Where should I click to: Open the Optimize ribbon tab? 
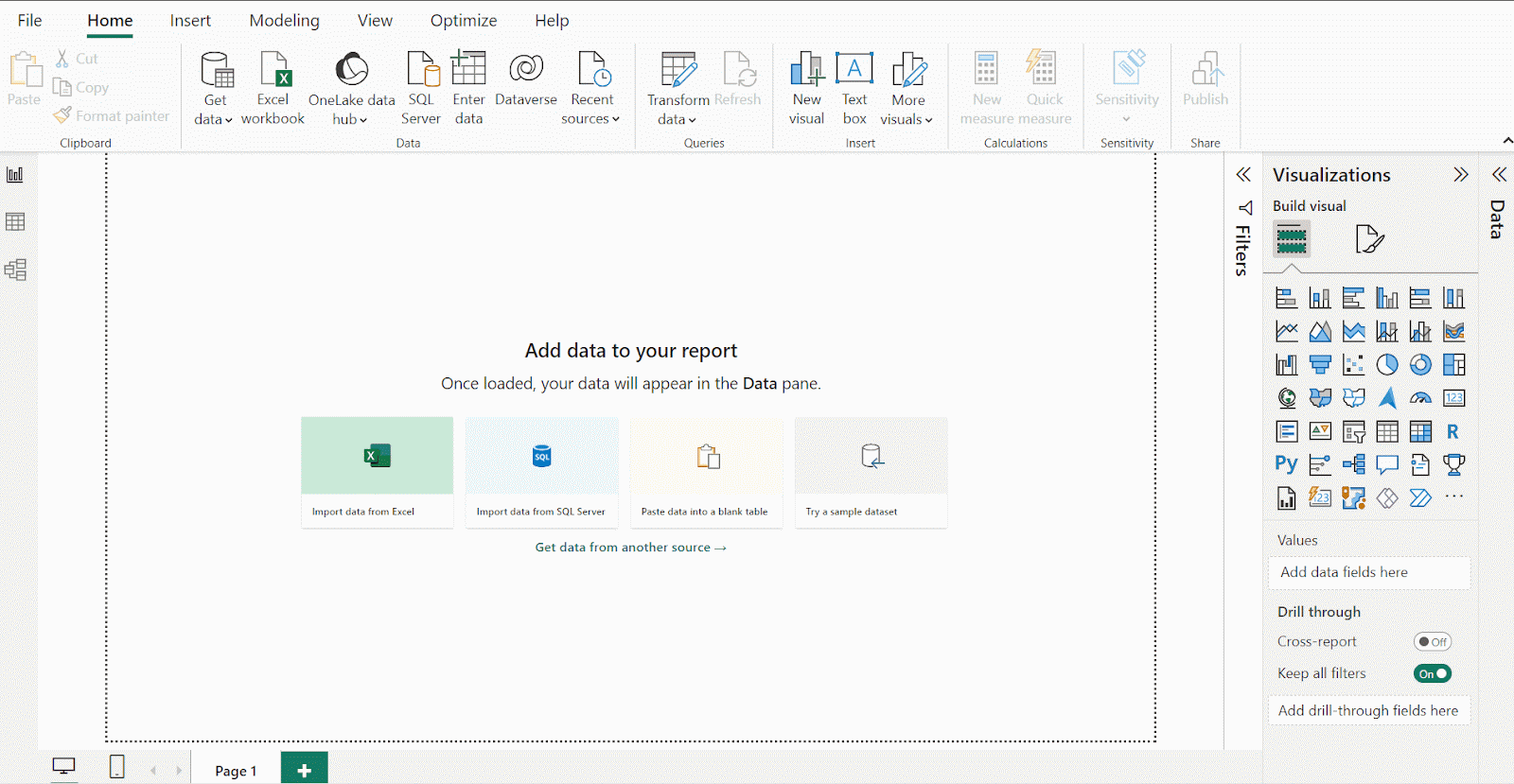[464, 21]
